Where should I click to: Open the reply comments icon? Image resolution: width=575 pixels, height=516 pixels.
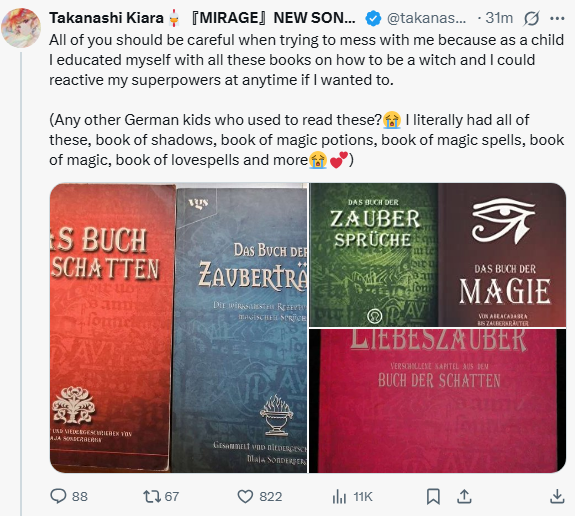[58, 496]
